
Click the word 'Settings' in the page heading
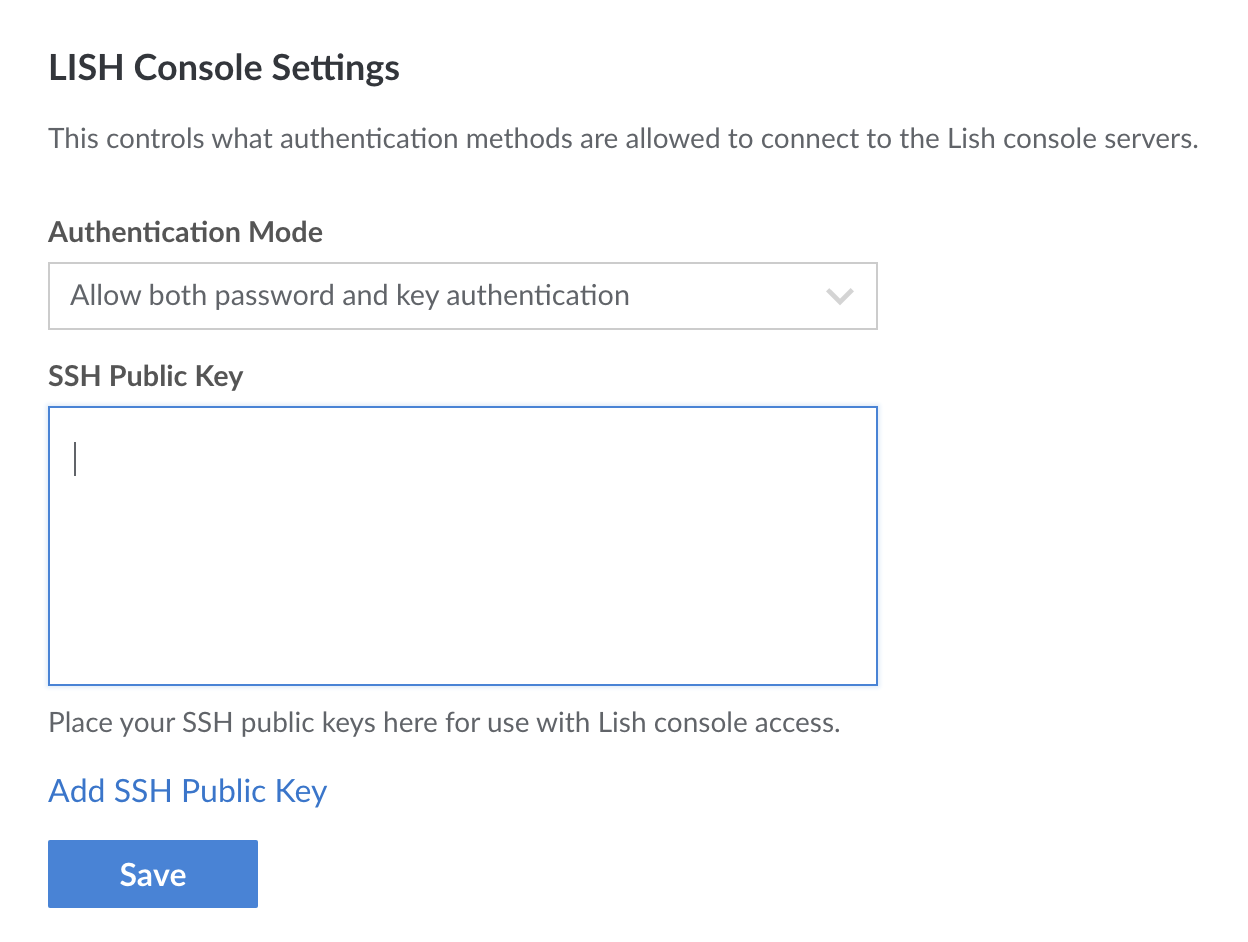coord(340,68)
